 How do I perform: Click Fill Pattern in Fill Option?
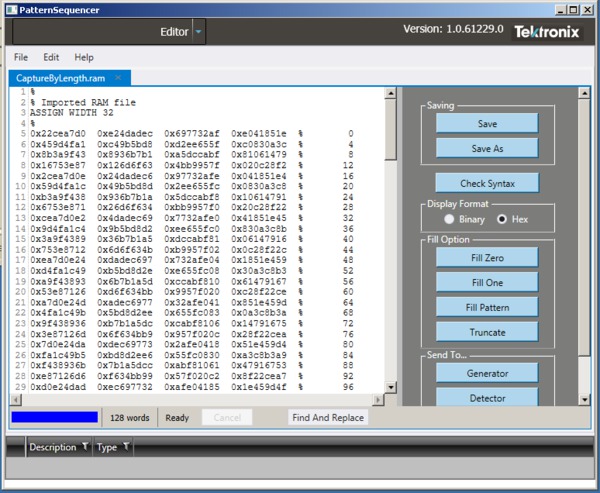[487, 306]
